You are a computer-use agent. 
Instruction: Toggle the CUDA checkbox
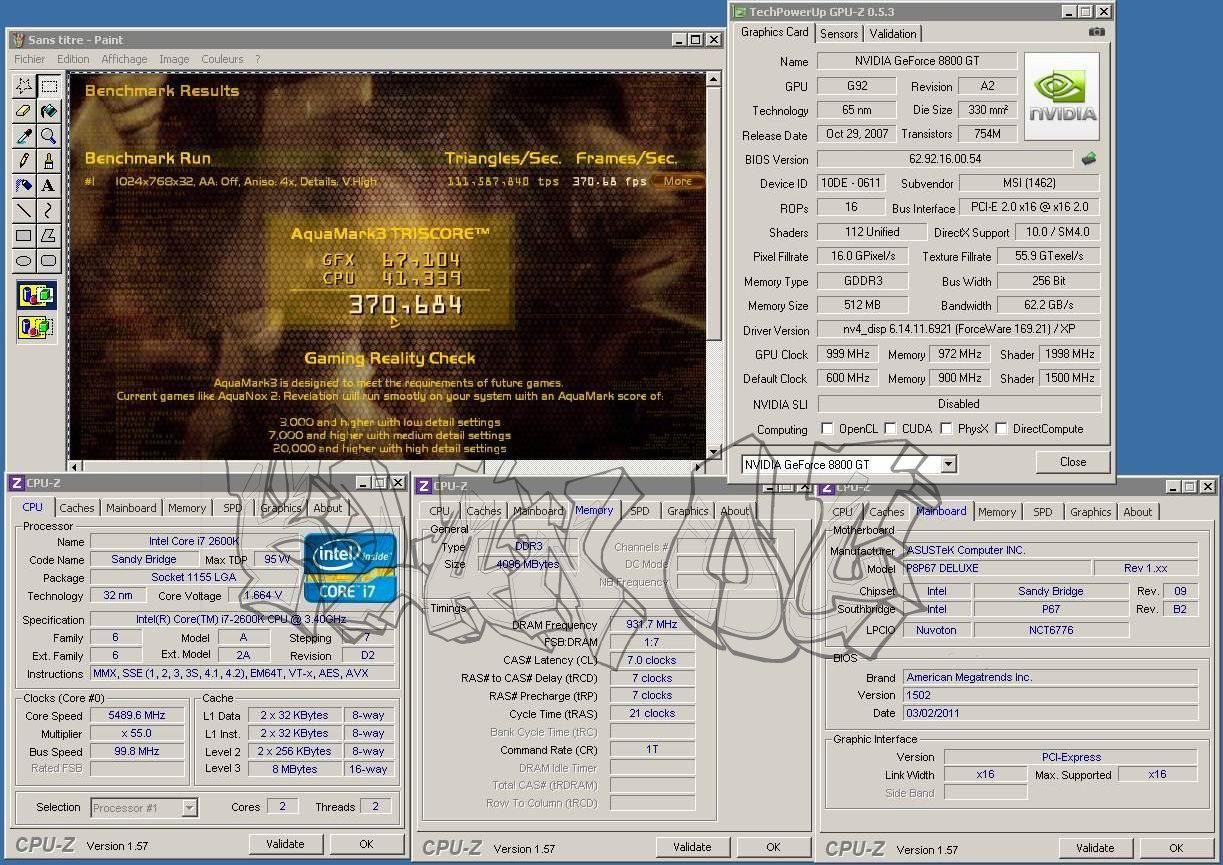tap(890, 429)
